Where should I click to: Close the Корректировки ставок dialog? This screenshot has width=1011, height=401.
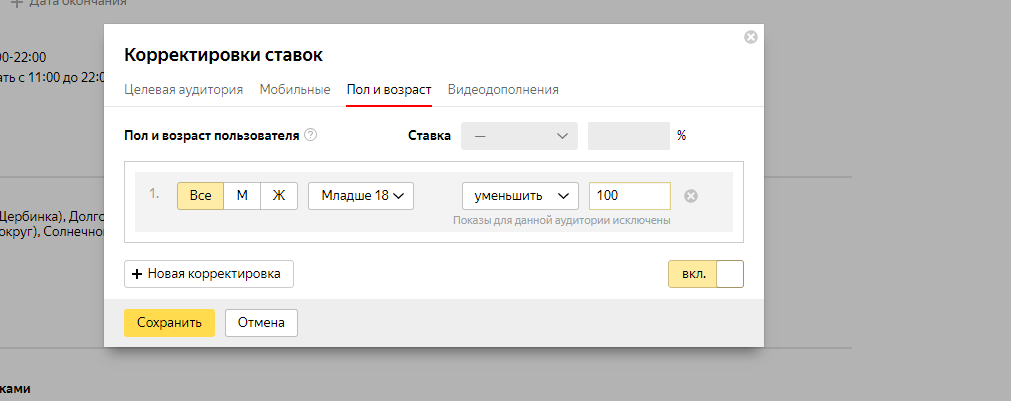(x=751, y=37)
